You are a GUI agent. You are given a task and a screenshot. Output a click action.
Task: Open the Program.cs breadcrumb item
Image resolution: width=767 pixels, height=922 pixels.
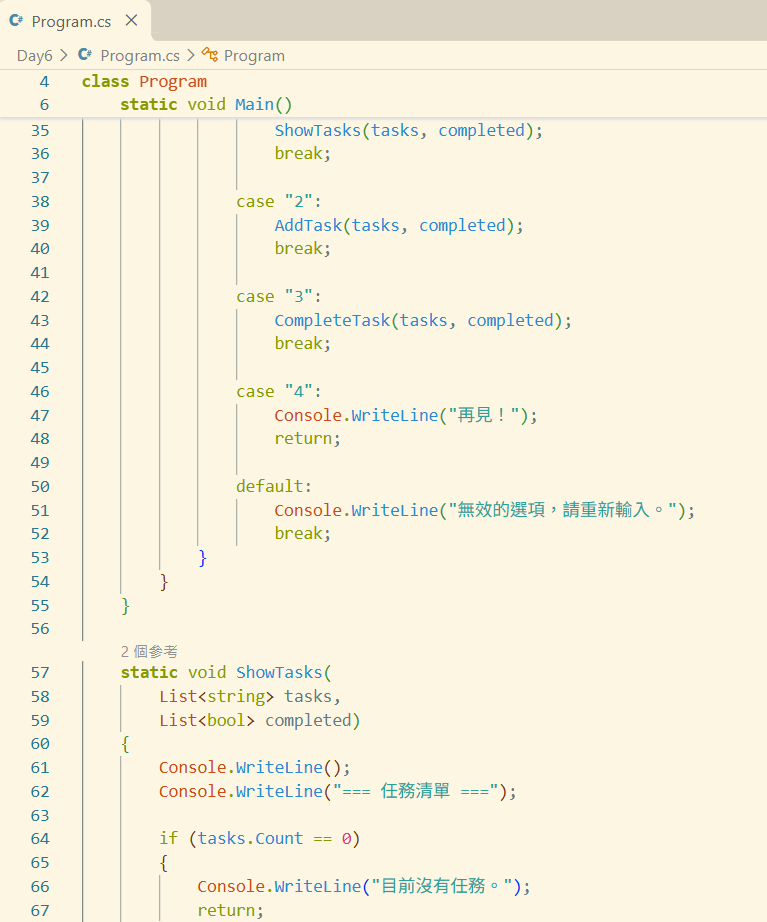point(140,56)
